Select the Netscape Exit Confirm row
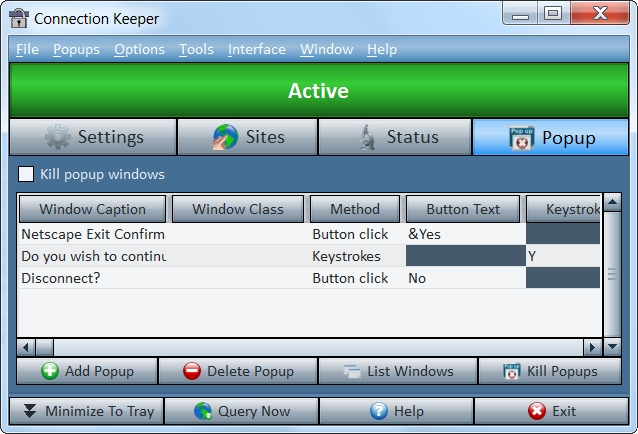This screenshot has height=434, width=638. [x=310, y=234]
